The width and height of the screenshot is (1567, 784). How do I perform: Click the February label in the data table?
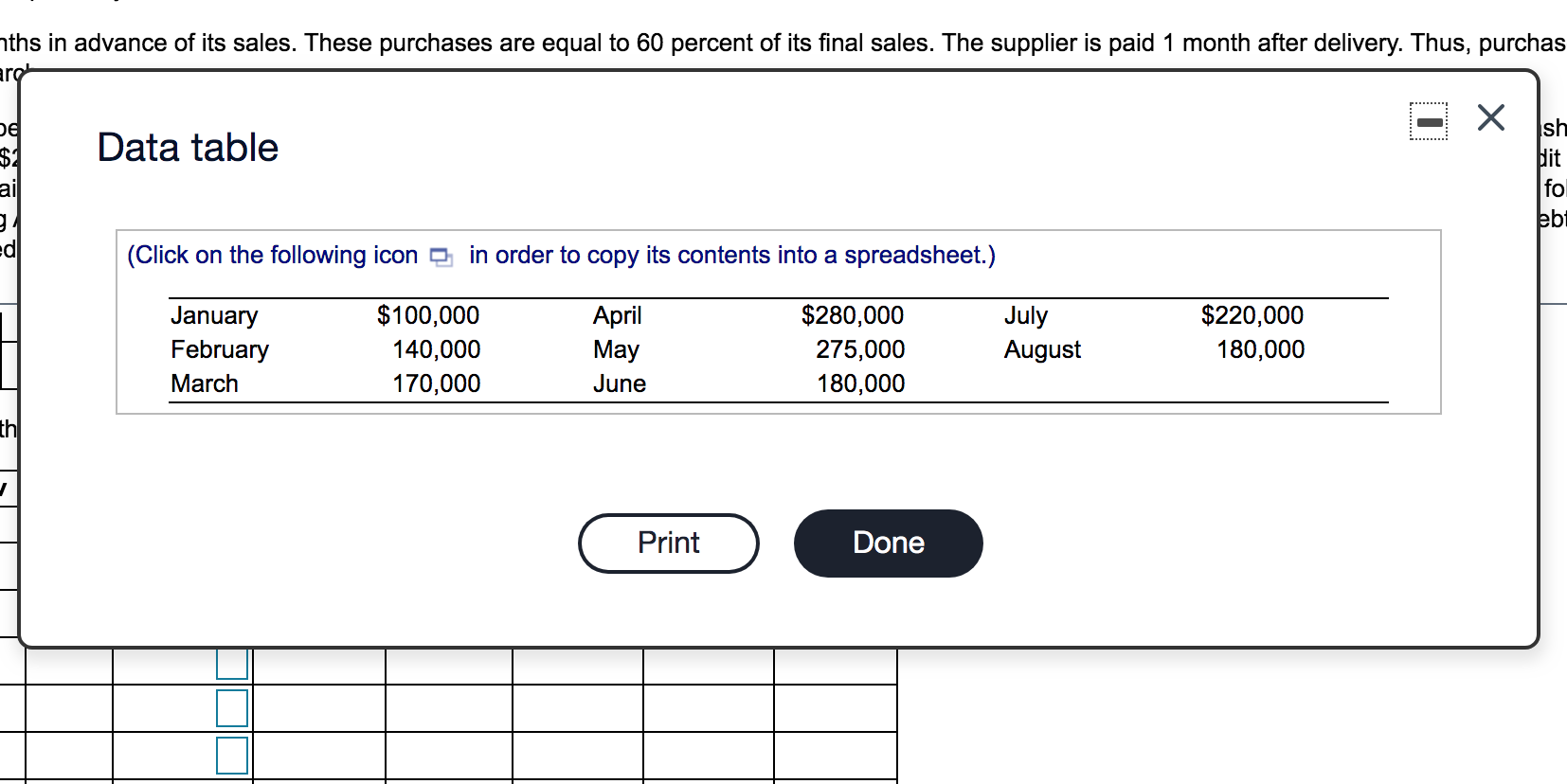[220, 349]
